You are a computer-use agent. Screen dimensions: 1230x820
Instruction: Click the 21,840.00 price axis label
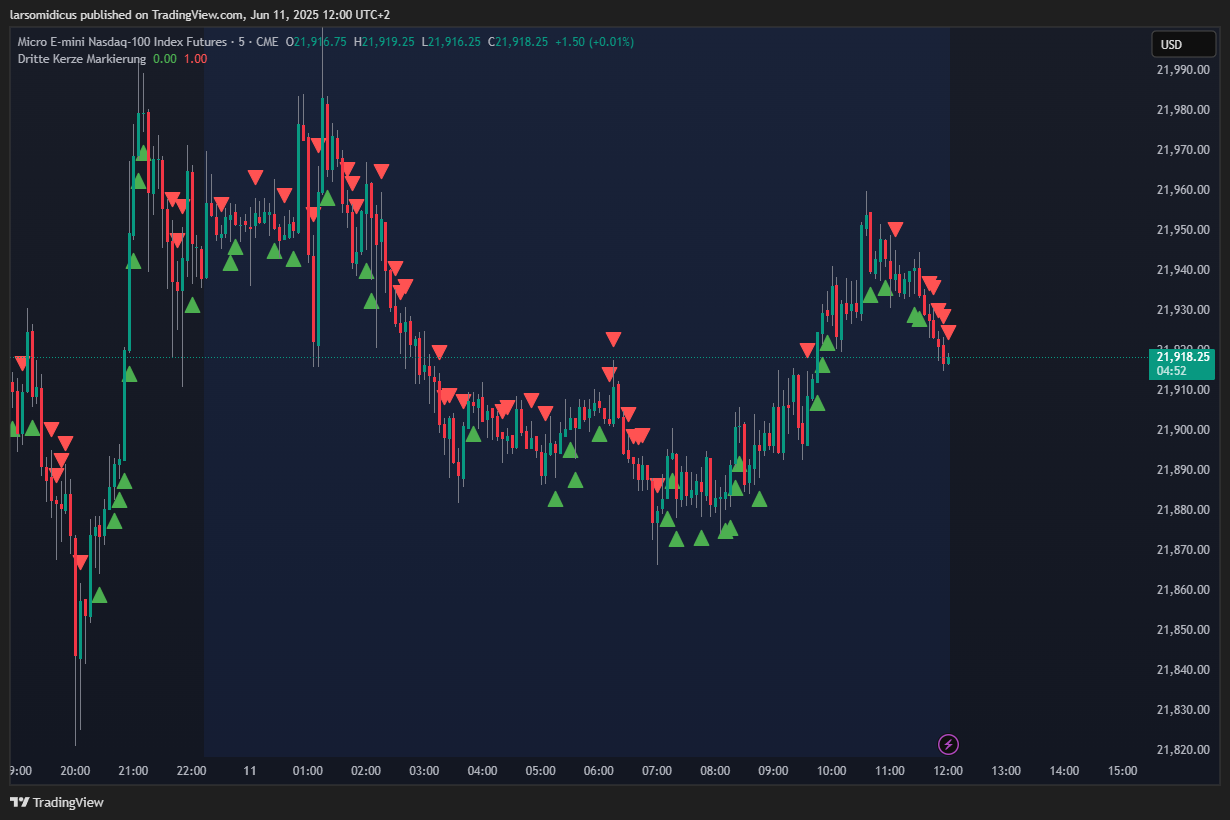click(x=1183, y=670)
